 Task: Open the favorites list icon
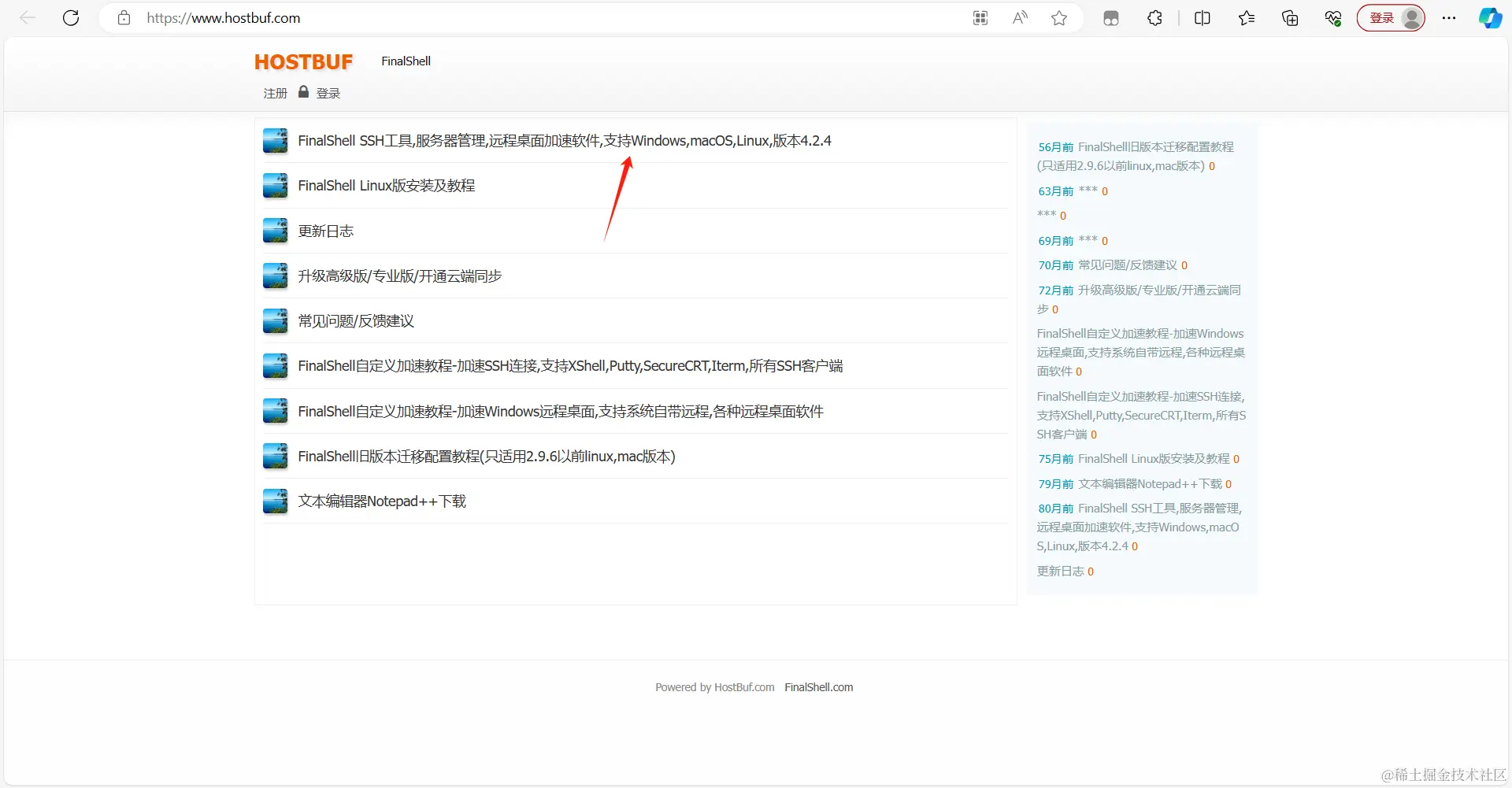[1247, 18]
